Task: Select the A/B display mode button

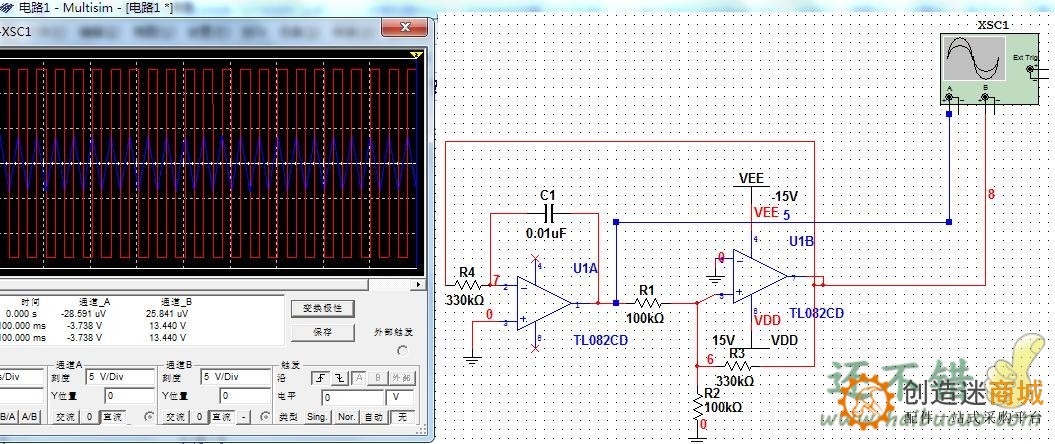Action: (x=30, y=417)
